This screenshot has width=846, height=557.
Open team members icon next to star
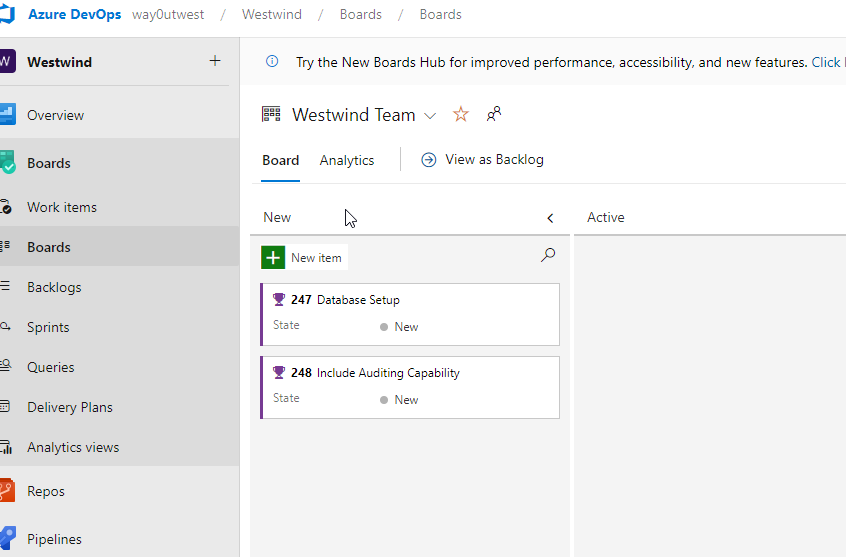[493, 114]
